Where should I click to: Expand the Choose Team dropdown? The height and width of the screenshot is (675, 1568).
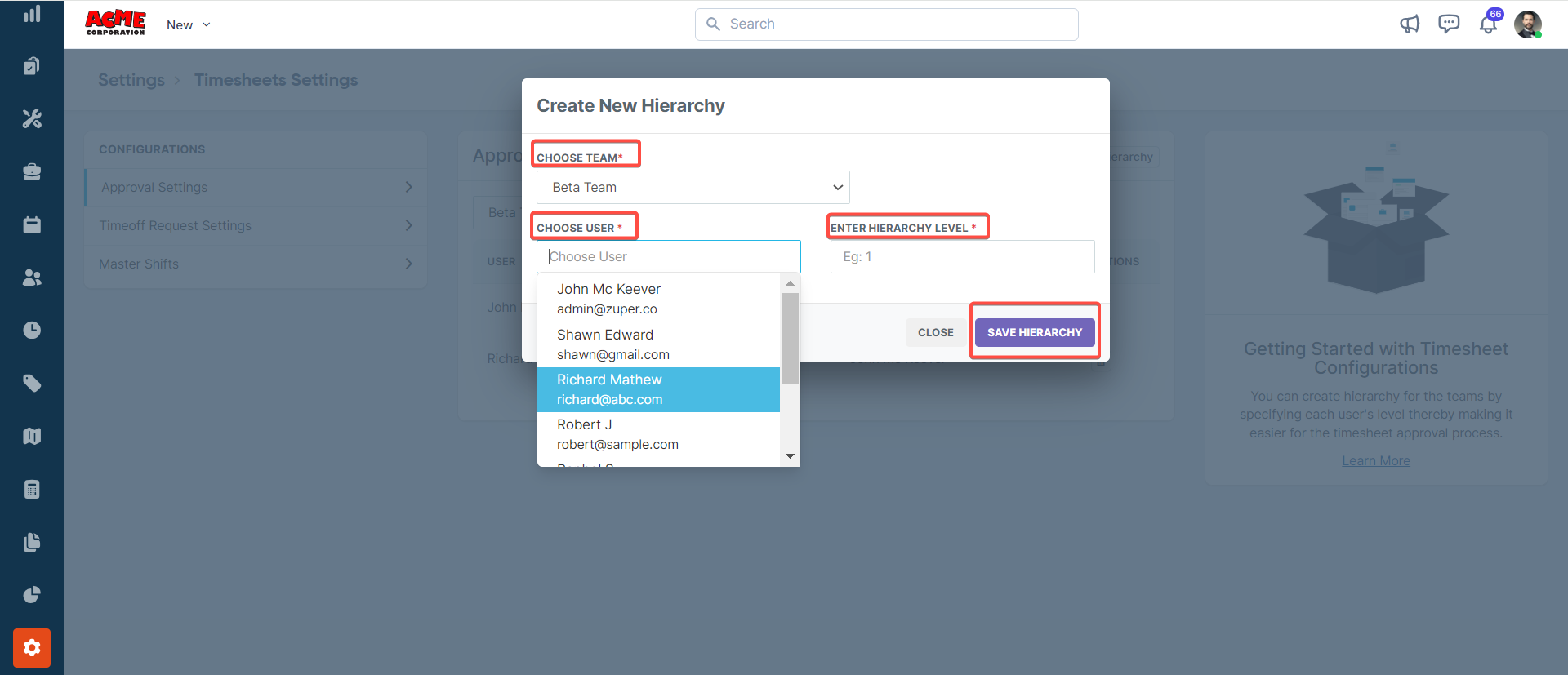[x=693, y=188]
